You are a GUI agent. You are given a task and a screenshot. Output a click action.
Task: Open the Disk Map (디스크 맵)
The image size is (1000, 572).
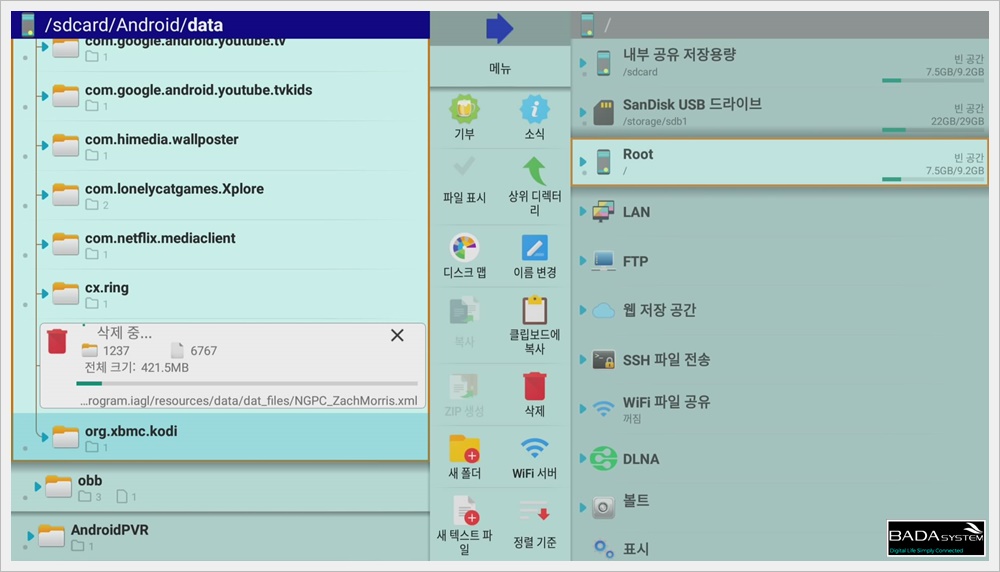coord(464,248)
